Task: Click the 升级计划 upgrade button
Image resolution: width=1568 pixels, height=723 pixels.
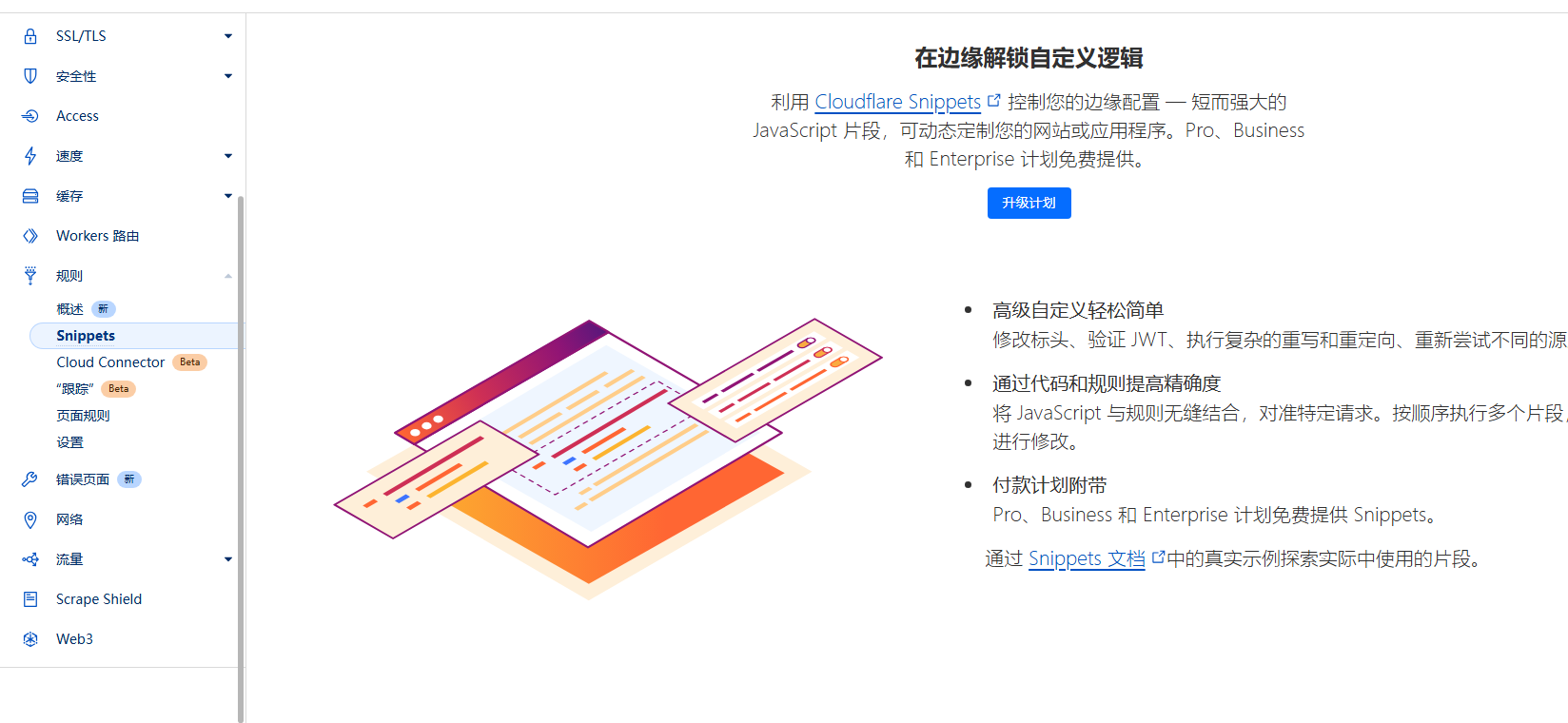Action: point(1029,203)
